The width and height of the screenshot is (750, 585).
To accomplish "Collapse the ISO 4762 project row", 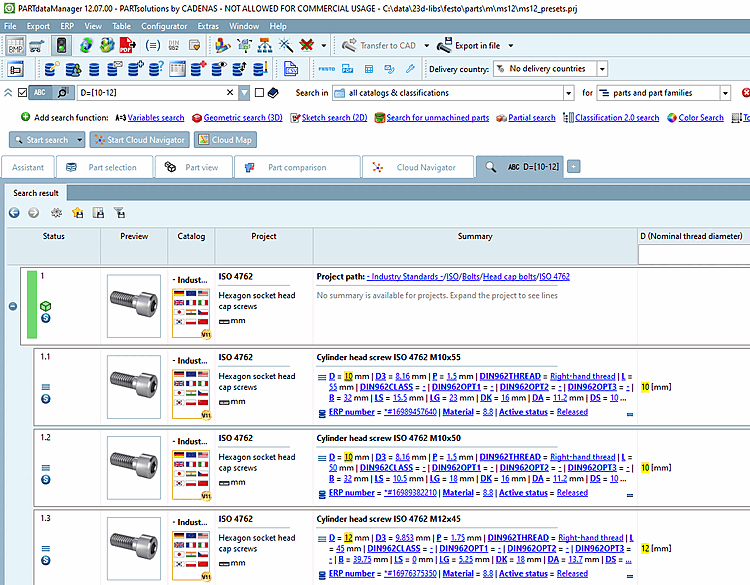I will [x=12, y=306].
